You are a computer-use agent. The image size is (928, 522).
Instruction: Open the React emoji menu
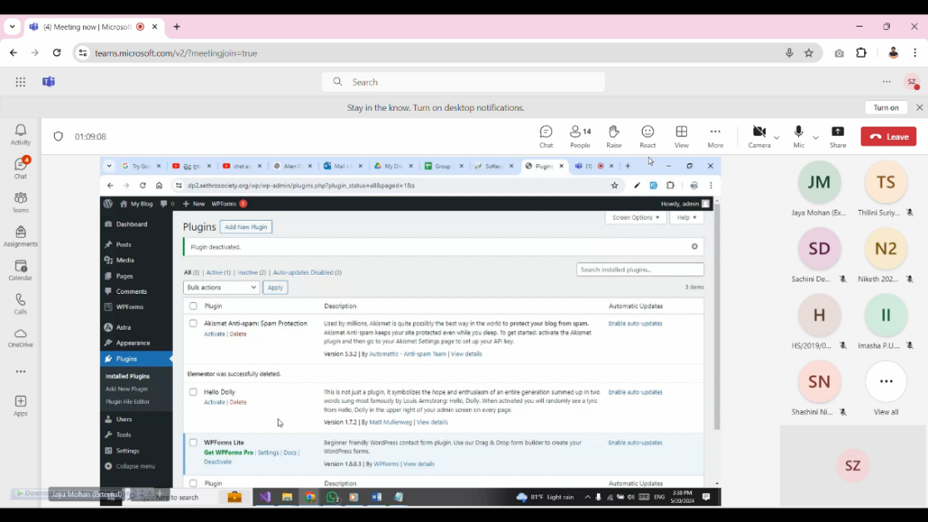(648, 136)
